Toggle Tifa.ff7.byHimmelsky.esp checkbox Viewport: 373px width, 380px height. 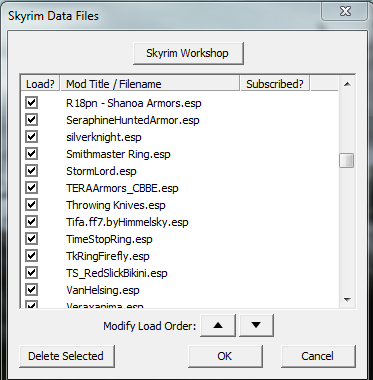point(31,222)
